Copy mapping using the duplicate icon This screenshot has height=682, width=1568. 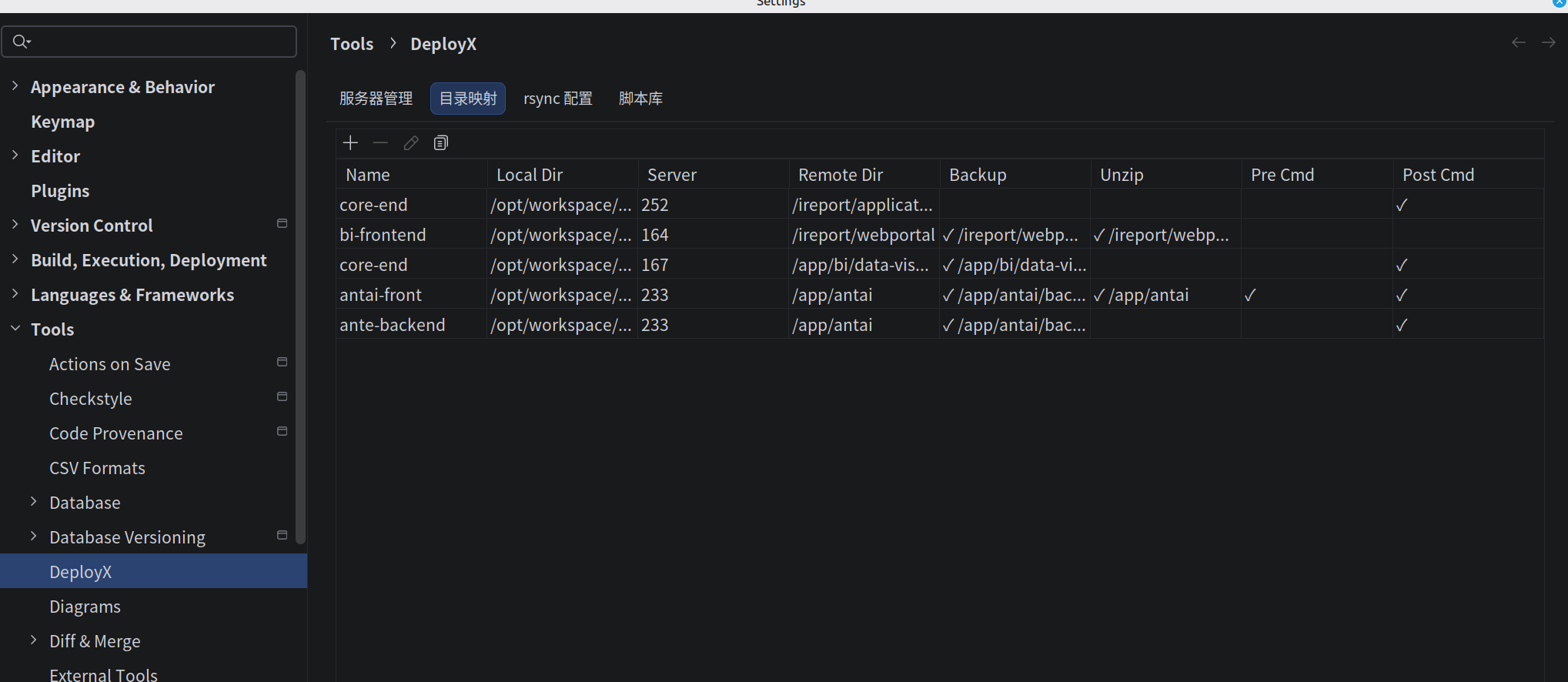pyautogui.click(x=441, y=143)
